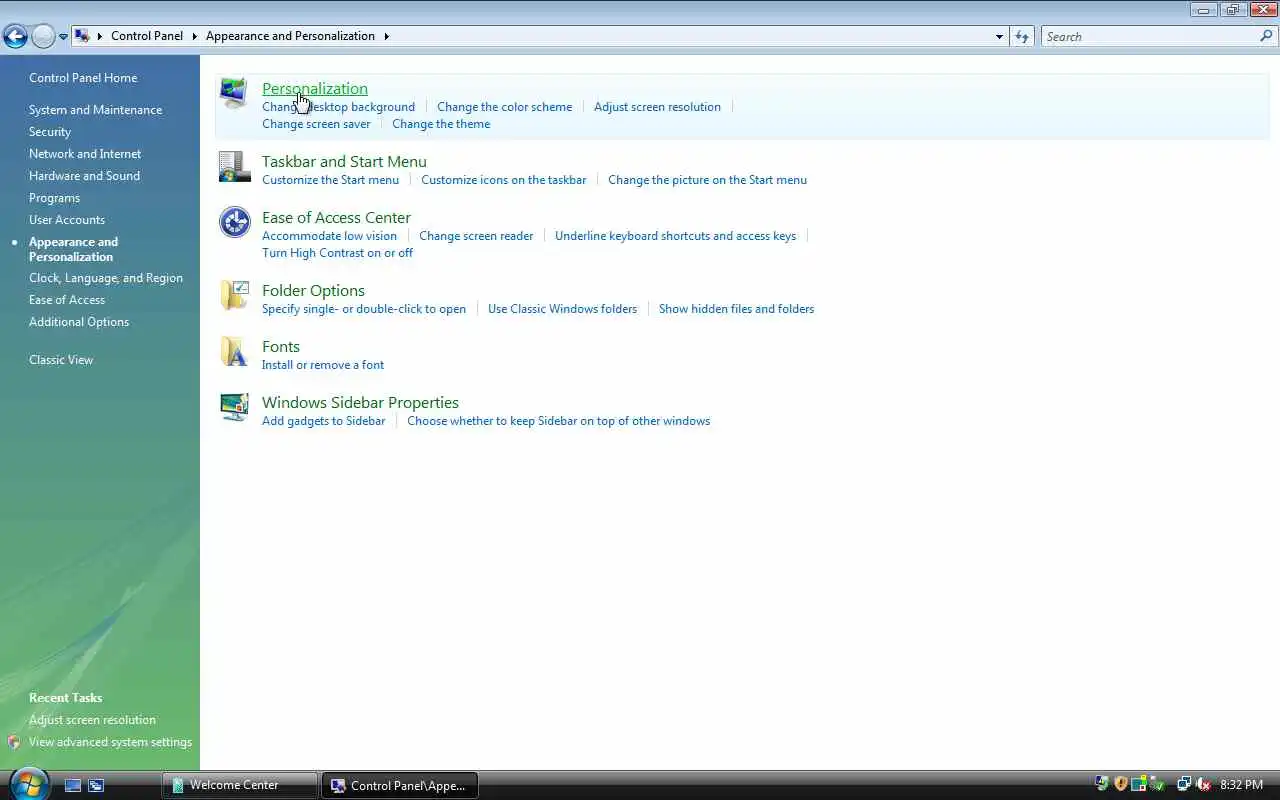Switch to Welcome Center taskbar button
Viewport: 1280px width, 800px height.
(240, 785)
